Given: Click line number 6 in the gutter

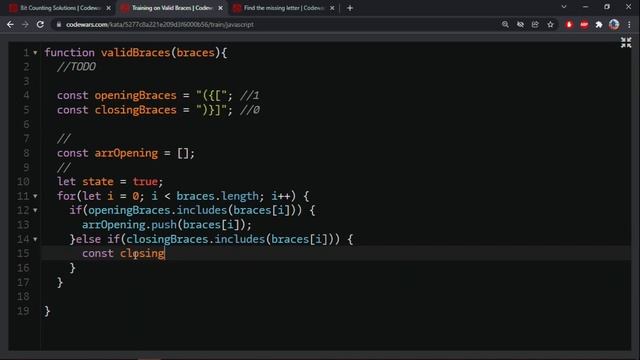Looking at the screenshot, I should click(x=27, y=124).
